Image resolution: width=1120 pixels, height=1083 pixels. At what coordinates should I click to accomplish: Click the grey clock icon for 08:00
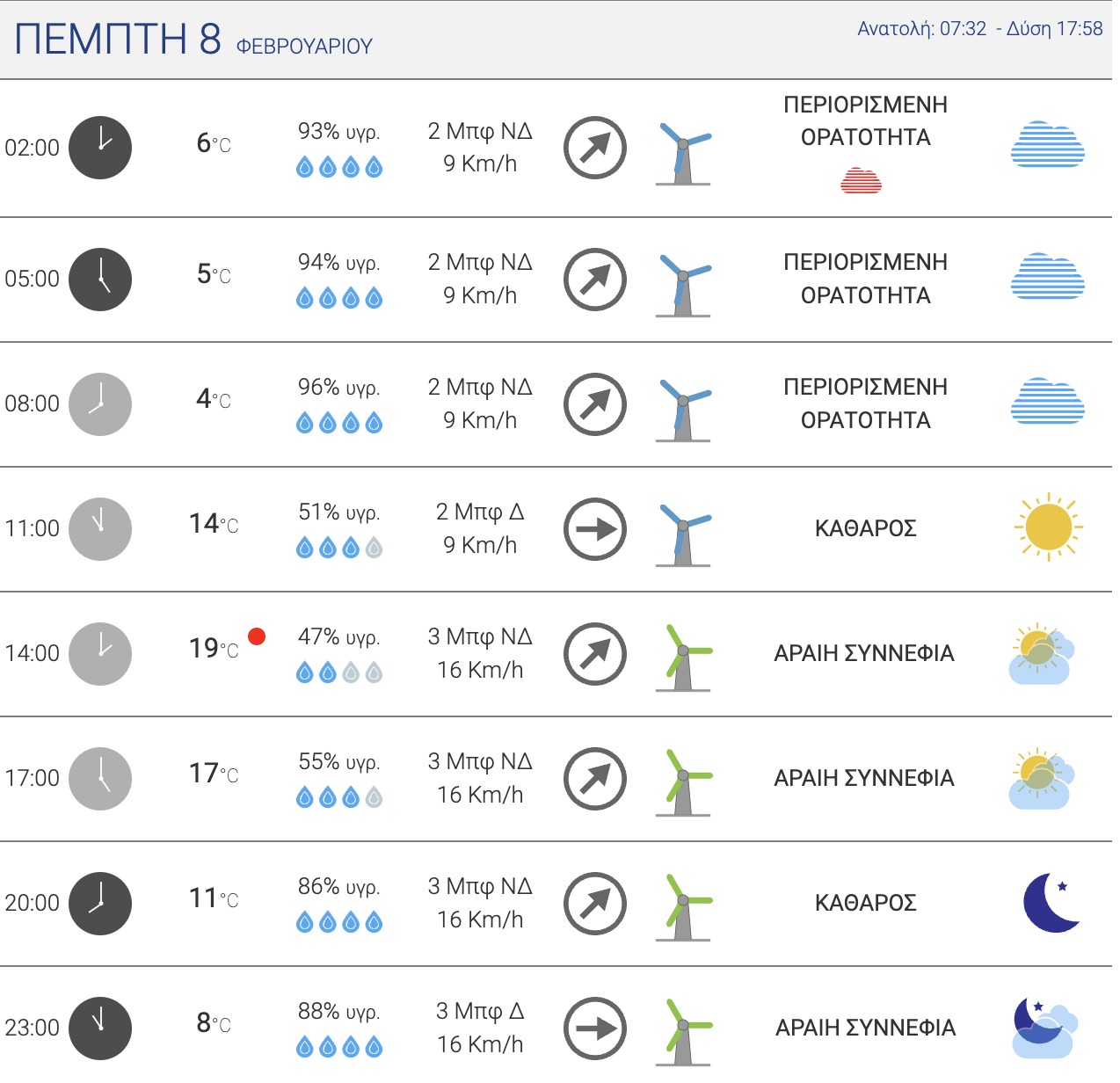[100, 404]
